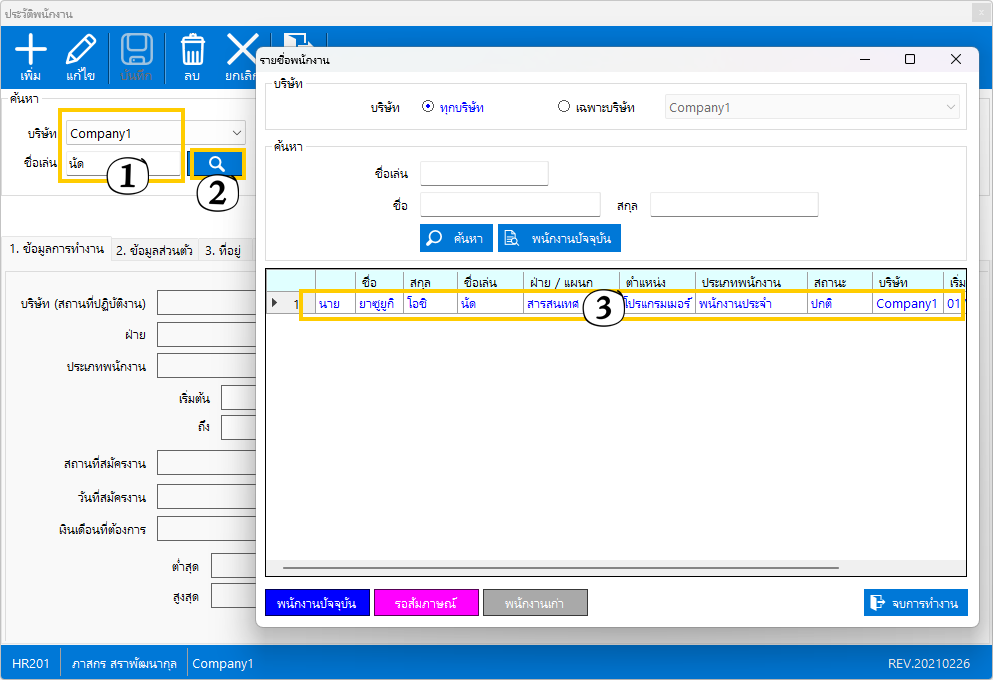Click the magenta รอสัมภาษณ์ button
The height and width of the screenshot is (680, 993).
[x=426, y=603]
